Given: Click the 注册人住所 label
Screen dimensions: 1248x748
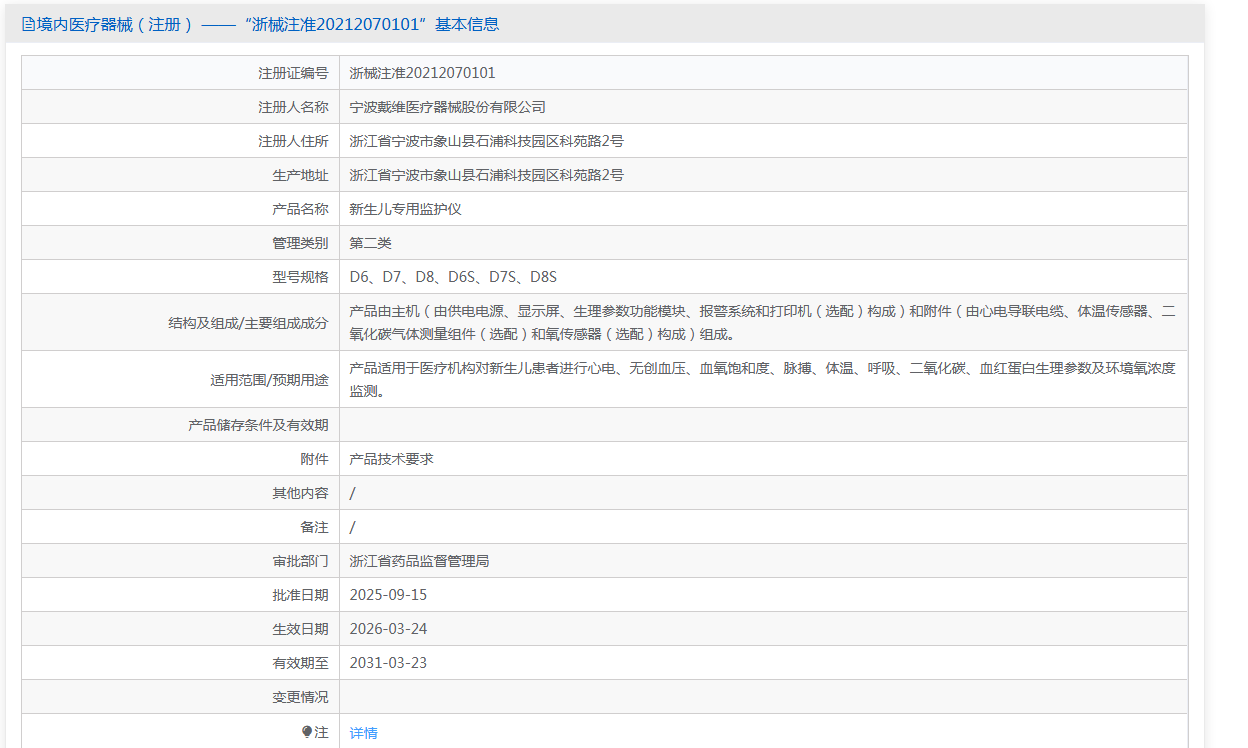Looking at the screenshot, I should (293, 141).
